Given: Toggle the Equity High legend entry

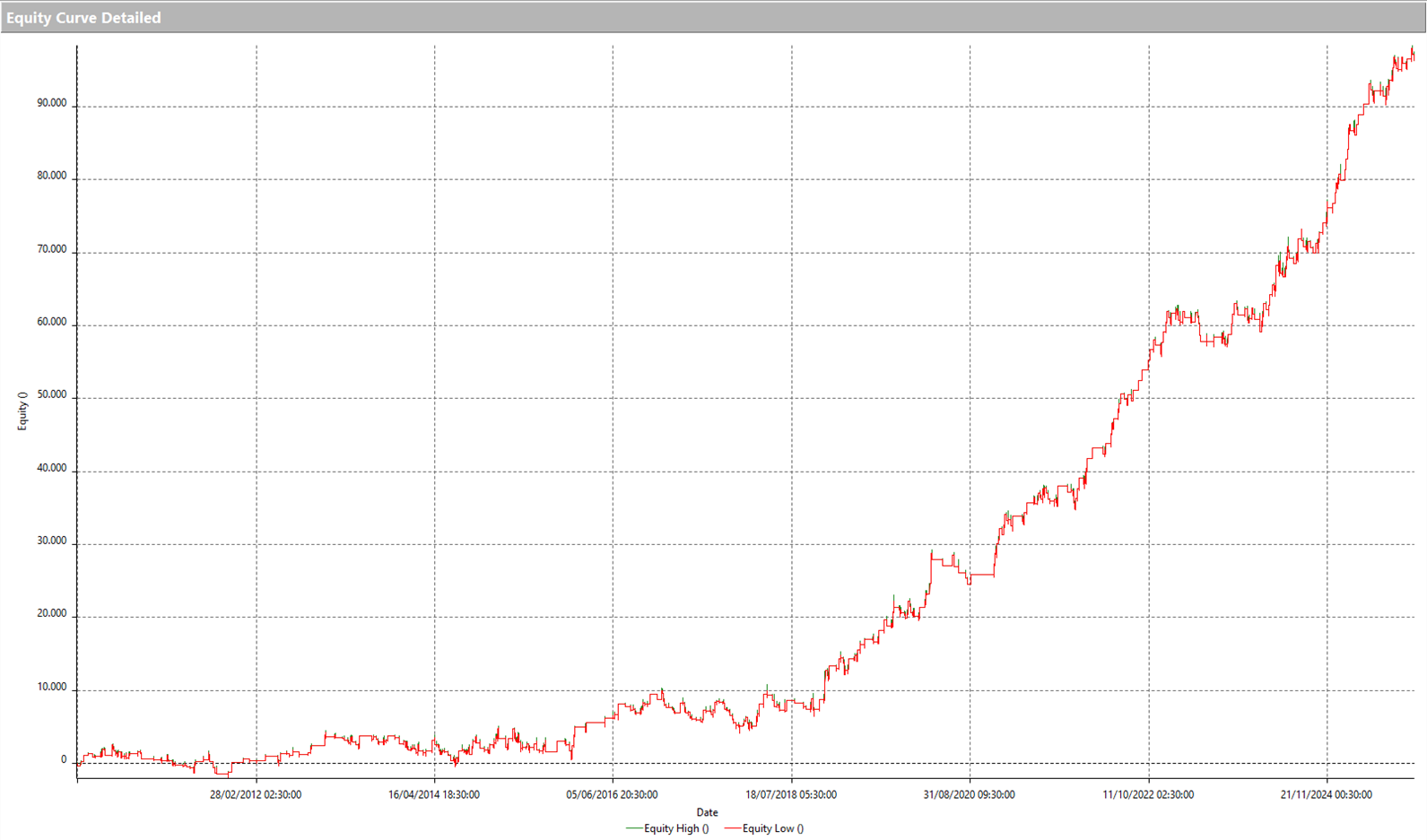Looking at the screenshot, I should pyautogui.click(x=675, y=828).
